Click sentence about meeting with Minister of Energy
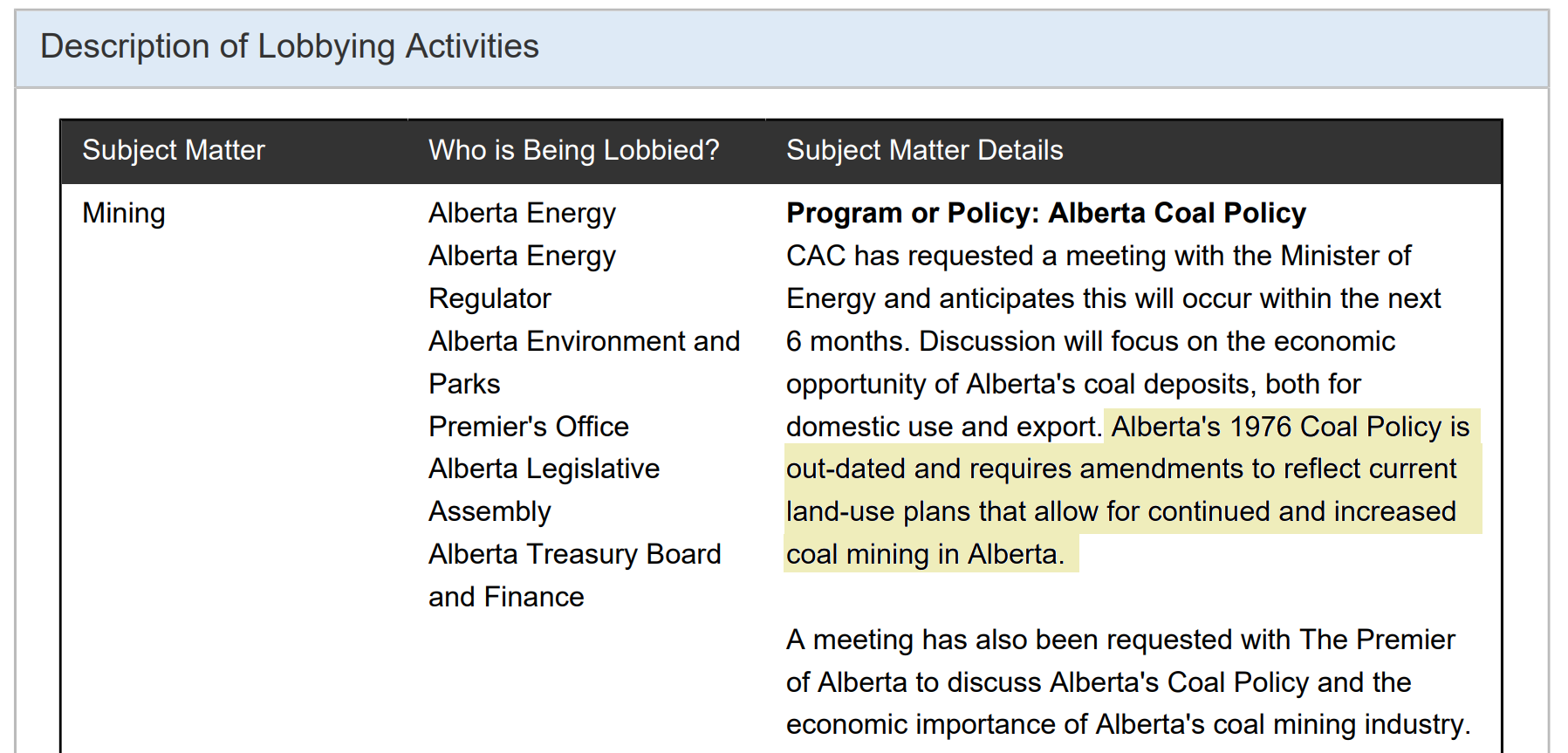1568x753 pixels. click(x=1099, y=256)
